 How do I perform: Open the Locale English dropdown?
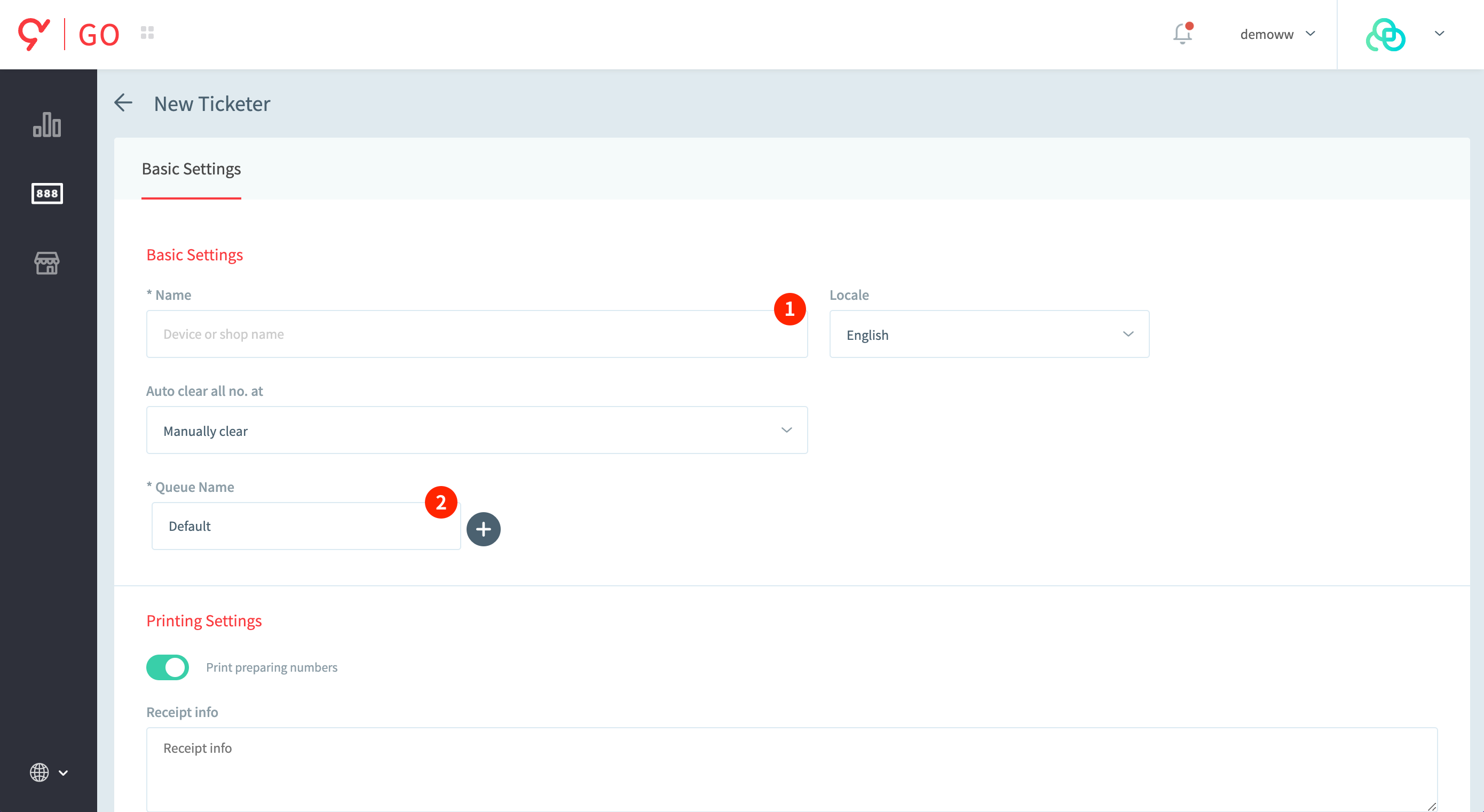click(989, 334)
